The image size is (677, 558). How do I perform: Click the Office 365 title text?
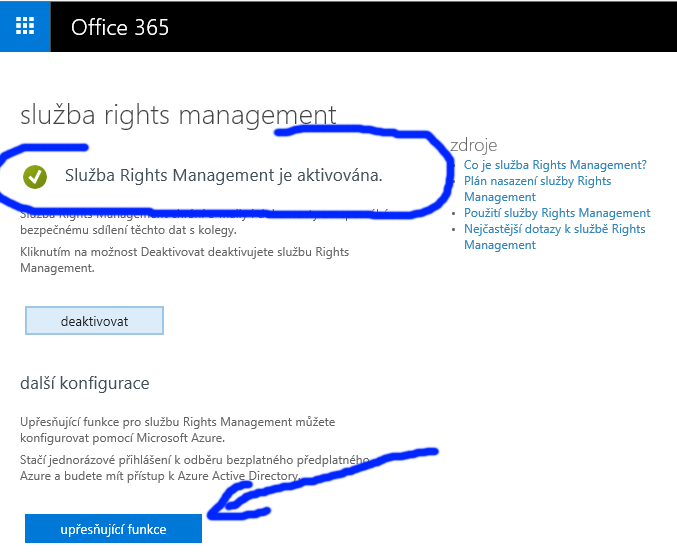pos(120,28)
